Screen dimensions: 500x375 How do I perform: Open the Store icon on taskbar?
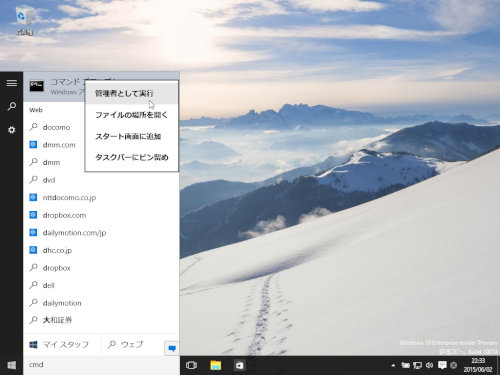click(x=239, y=365)
